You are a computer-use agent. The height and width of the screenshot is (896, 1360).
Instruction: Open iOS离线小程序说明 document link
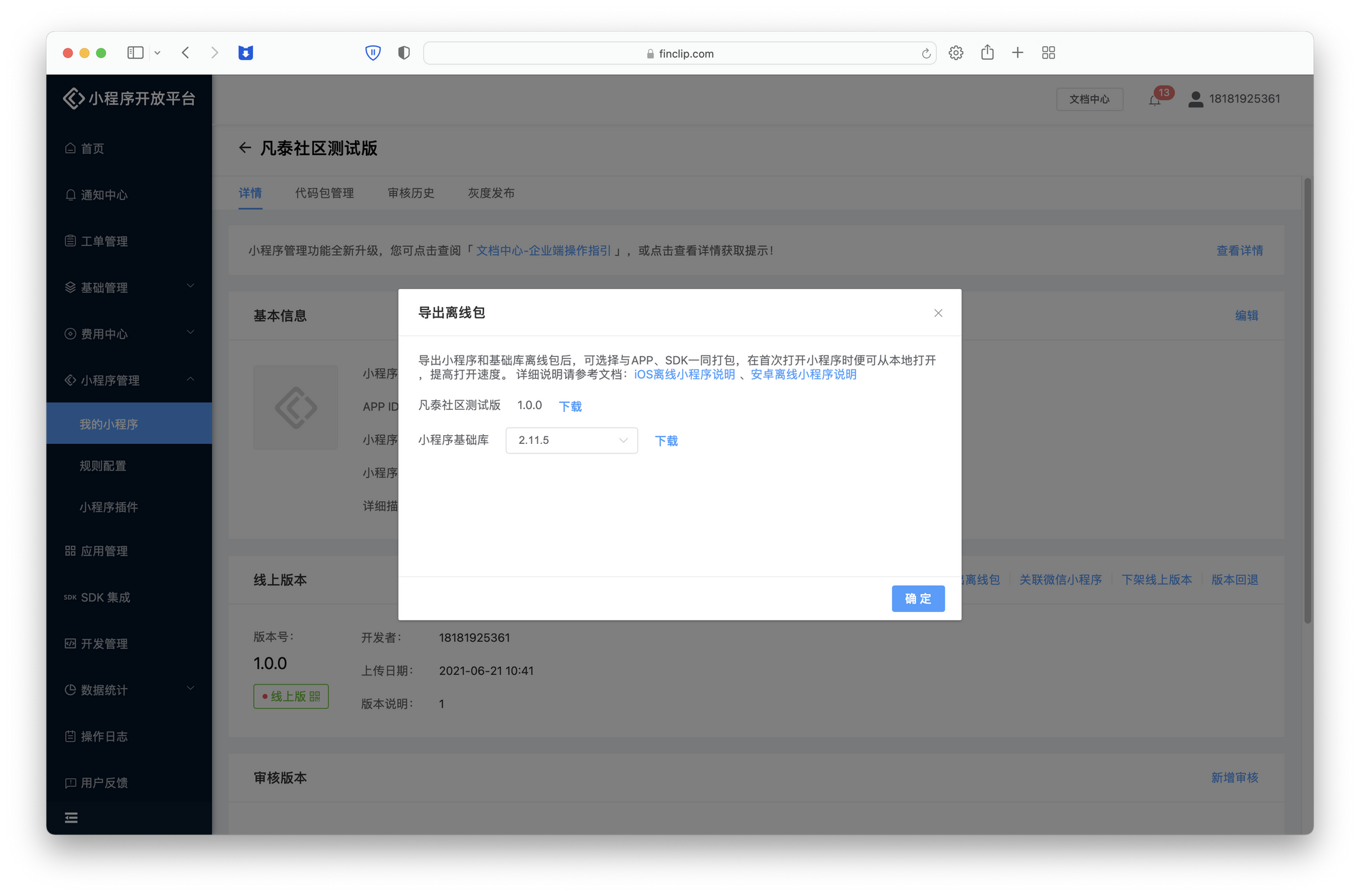click(684, 375)
